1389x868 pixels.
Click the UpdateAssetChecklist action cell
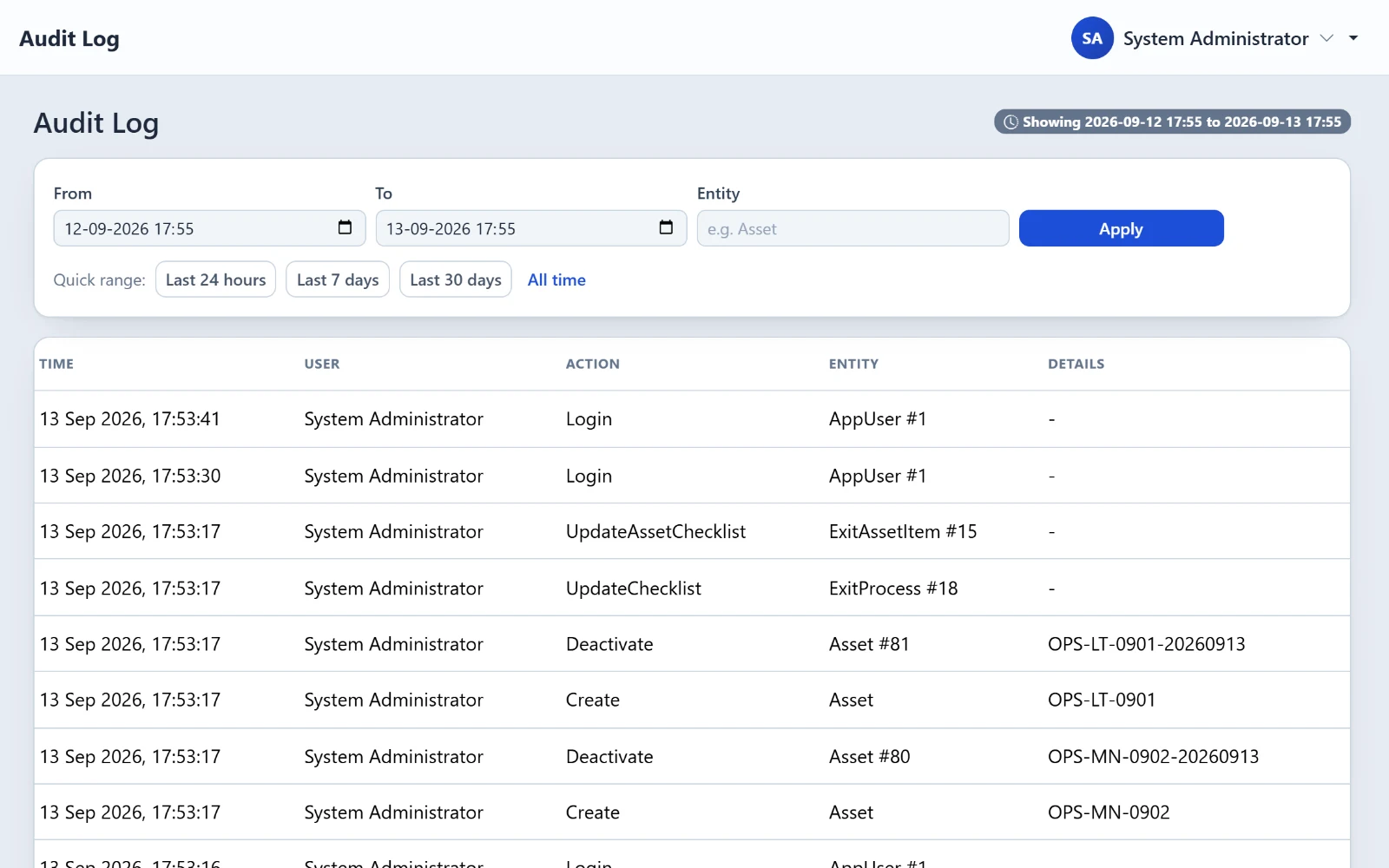pos(655,532)
